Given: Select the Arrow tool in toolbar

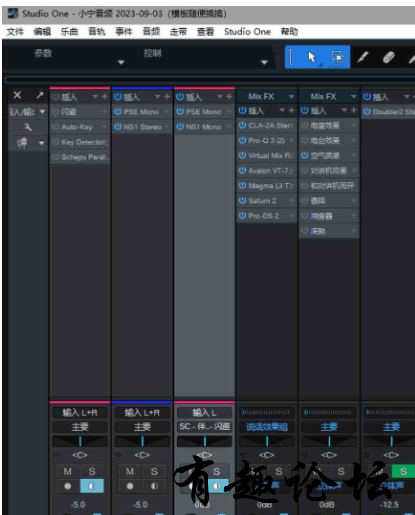Looking at the screenshot, I should point(311,57).
